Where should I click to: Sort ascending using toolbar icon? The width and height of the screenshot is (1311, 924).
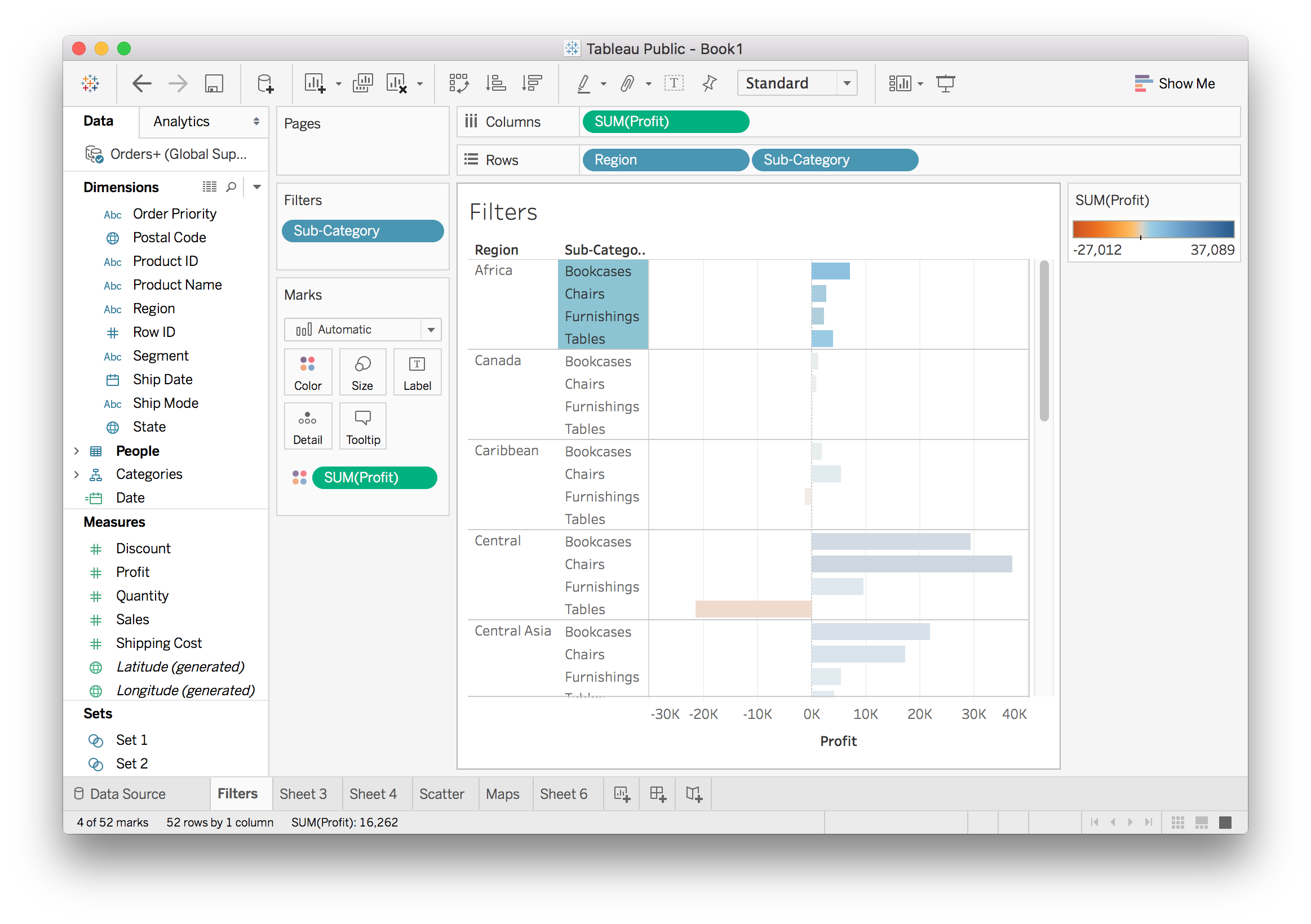[495, 83]
